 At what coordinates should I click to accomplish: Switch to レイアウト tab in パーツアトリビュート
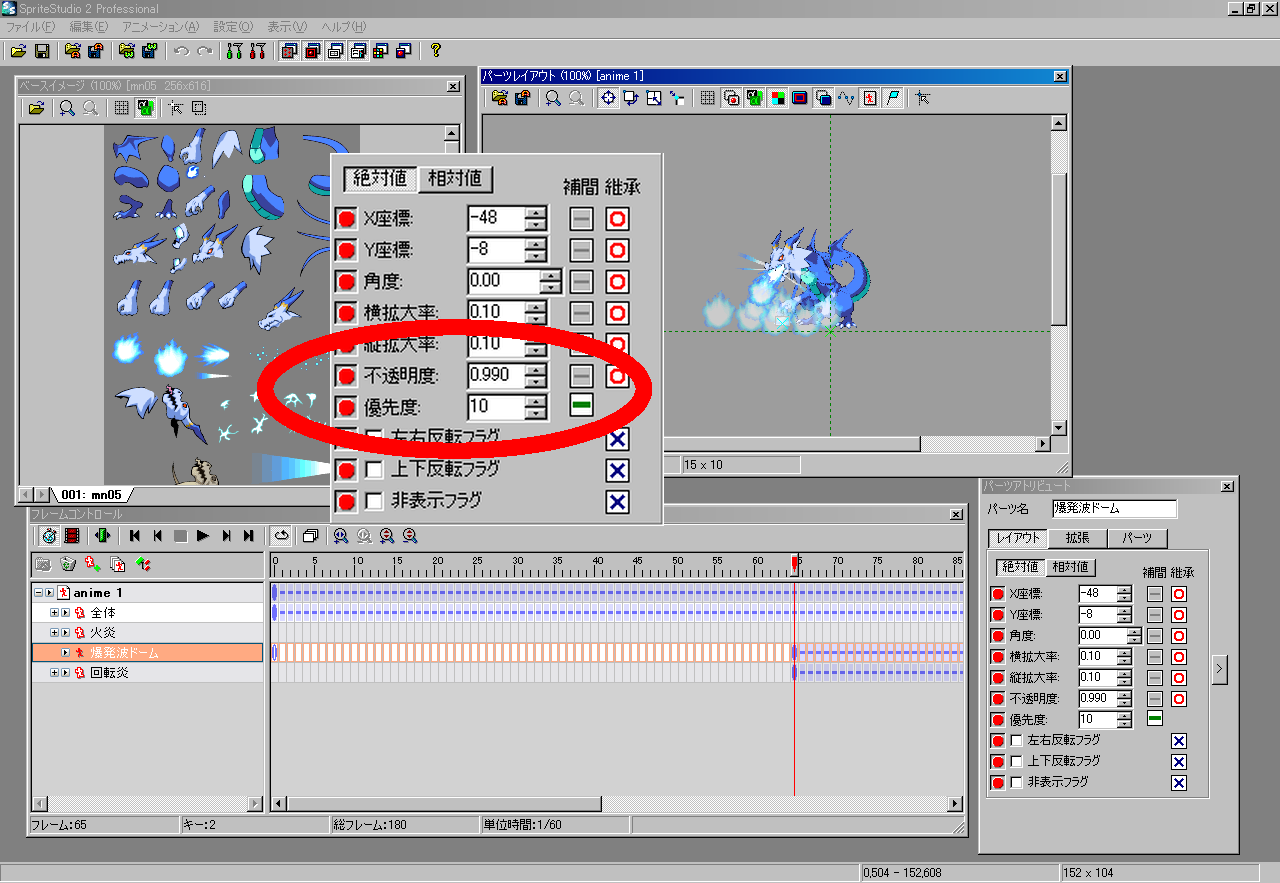[1018, 538]
